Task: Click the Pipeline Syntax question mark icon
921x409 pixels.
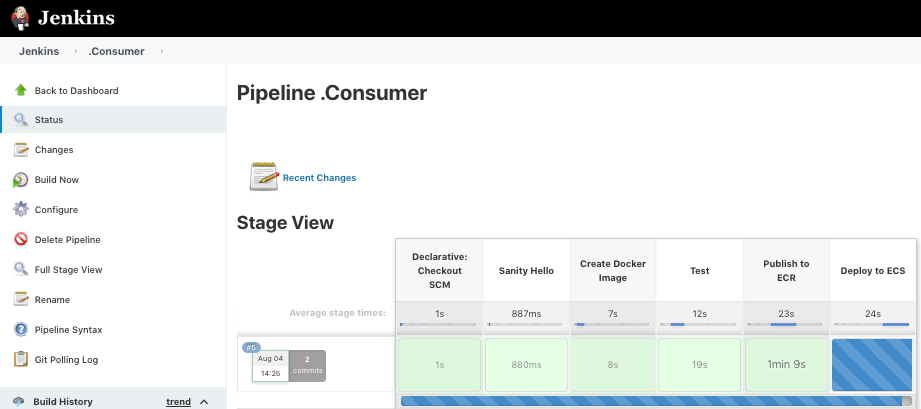Action: click(21, 329)
